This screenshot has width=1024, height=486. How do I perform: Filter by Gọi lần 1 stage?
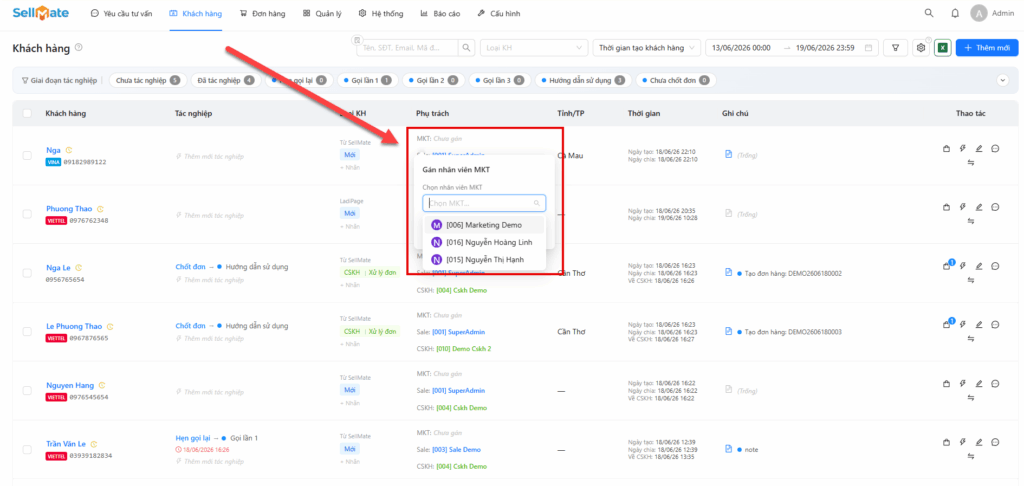[367, 80]
